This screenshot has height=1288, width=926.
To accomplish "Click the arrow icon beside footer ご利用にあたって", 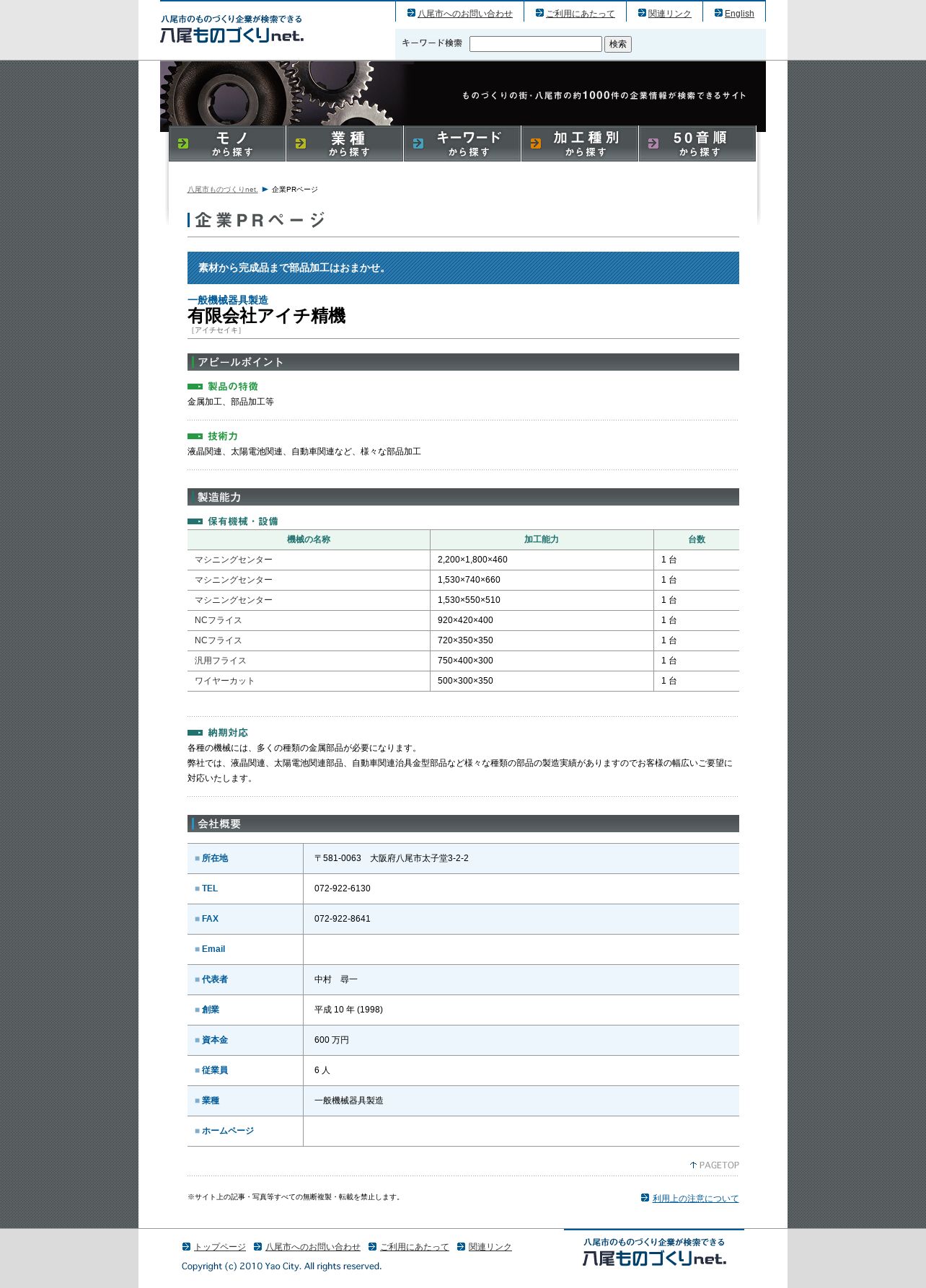I will click(373, 1246).
